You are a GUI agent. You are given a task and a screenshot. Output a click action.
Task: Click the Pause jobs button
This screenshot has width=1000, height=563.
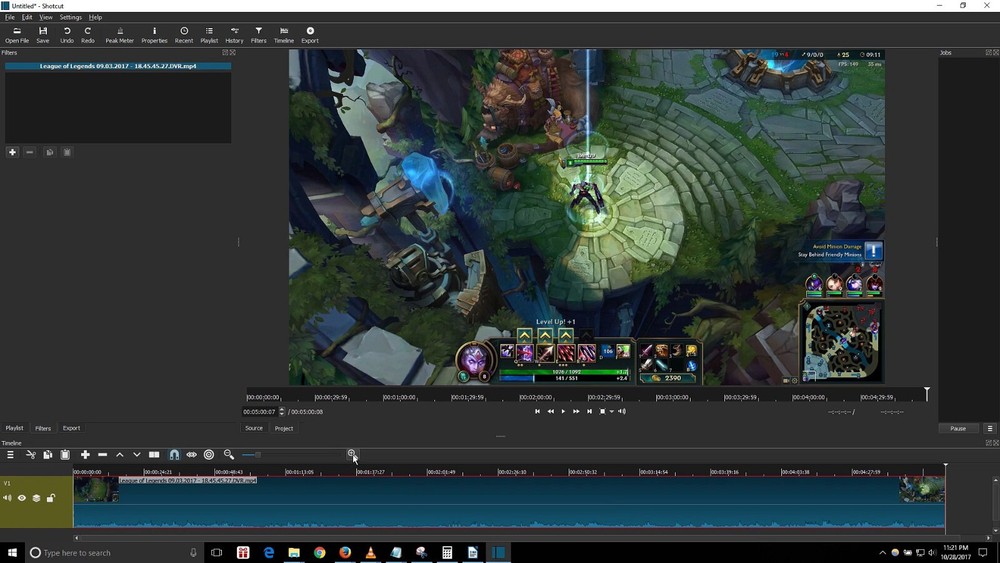(958, 428)
